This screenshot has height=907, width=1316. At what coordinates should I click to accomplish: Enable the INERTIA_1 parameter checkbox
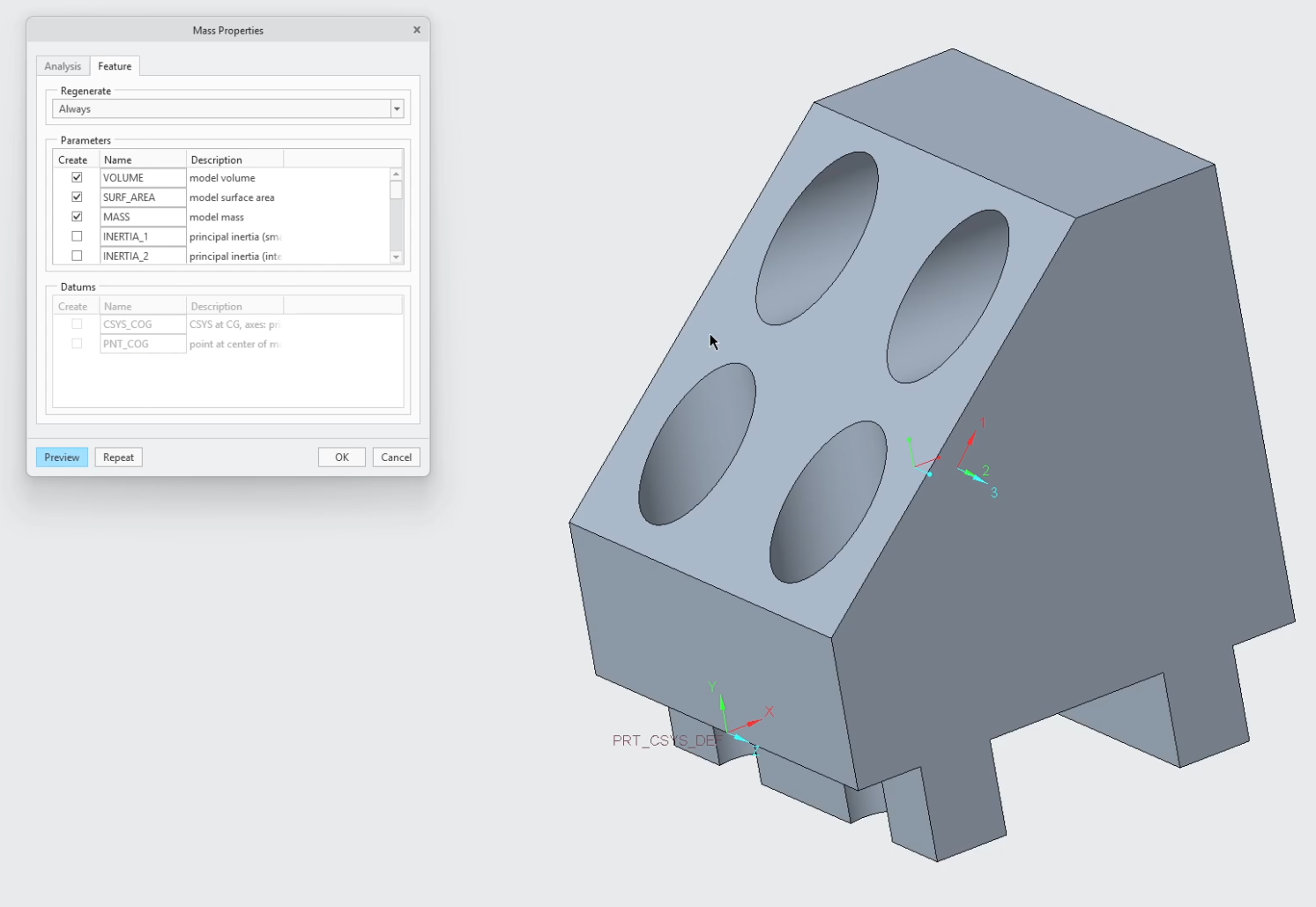[x=77, y=236]
